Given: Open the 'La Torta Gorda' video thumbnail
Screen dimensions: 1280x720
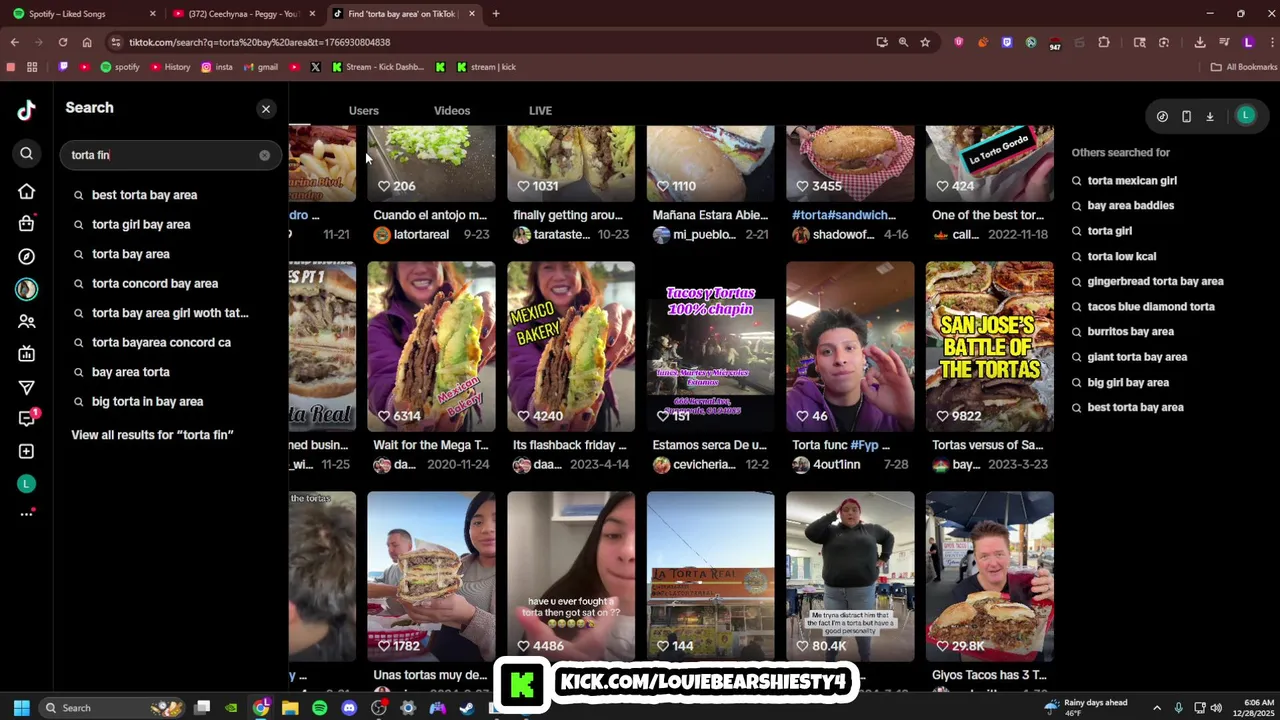Looking at the screenshot, I should click(x=989, y=163).
